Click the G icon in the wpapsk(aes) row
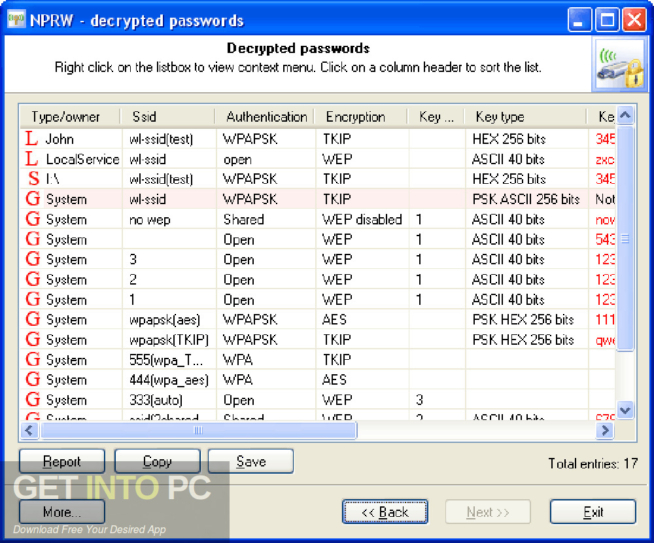 point(33,319)
